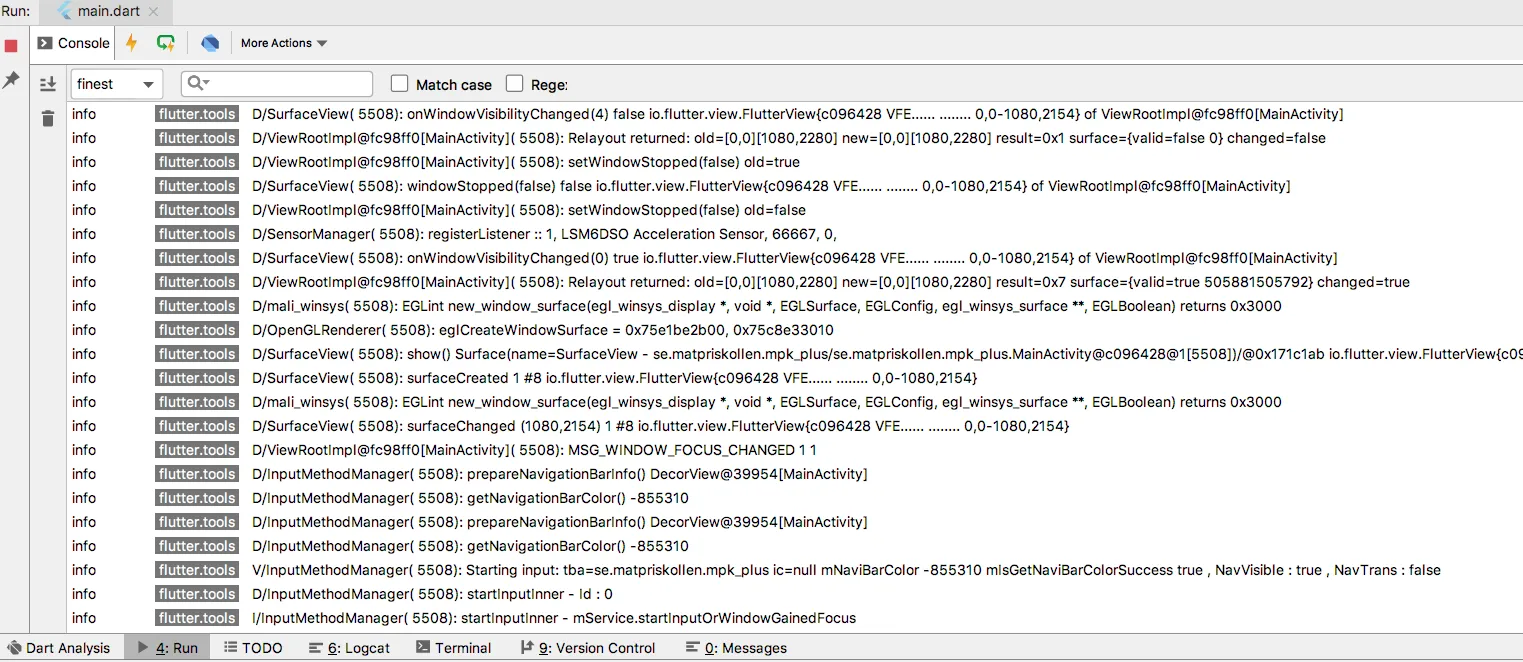
Task: Select onWindowVisibilityChanged(0) log line
Action: 795,258
